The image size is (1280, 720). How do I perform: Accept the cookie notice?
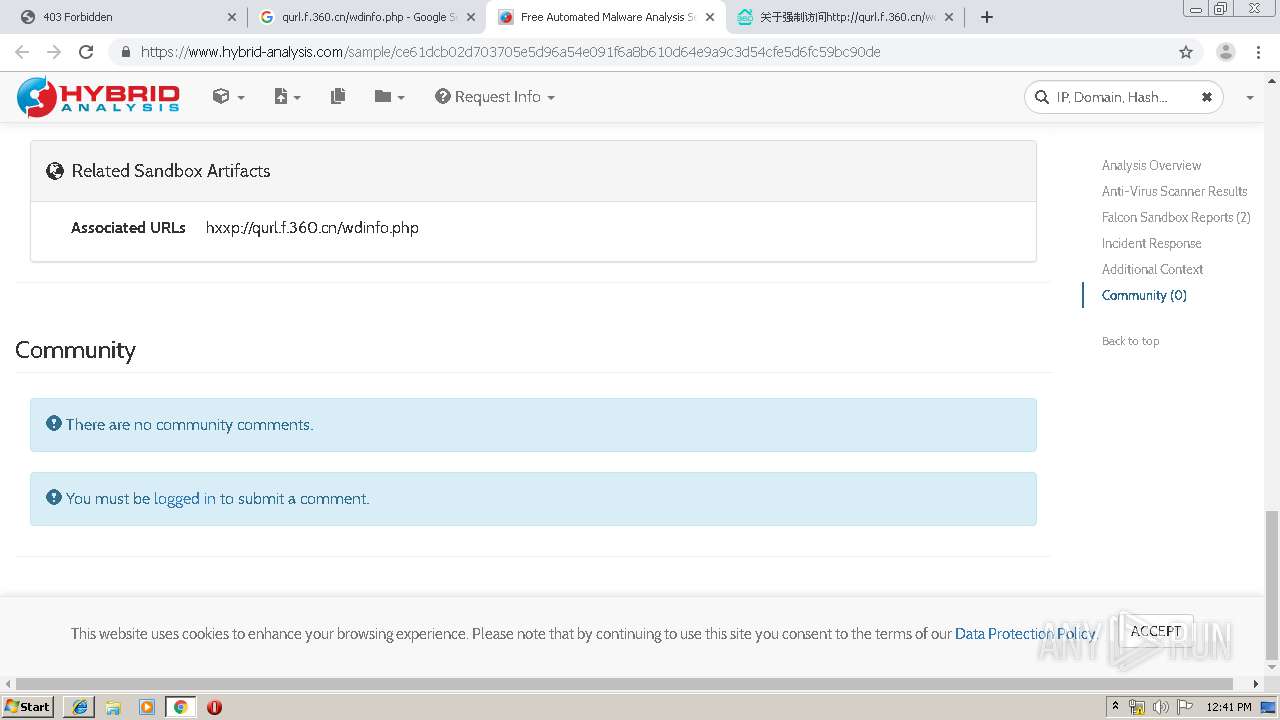[x=1156, y=631]
